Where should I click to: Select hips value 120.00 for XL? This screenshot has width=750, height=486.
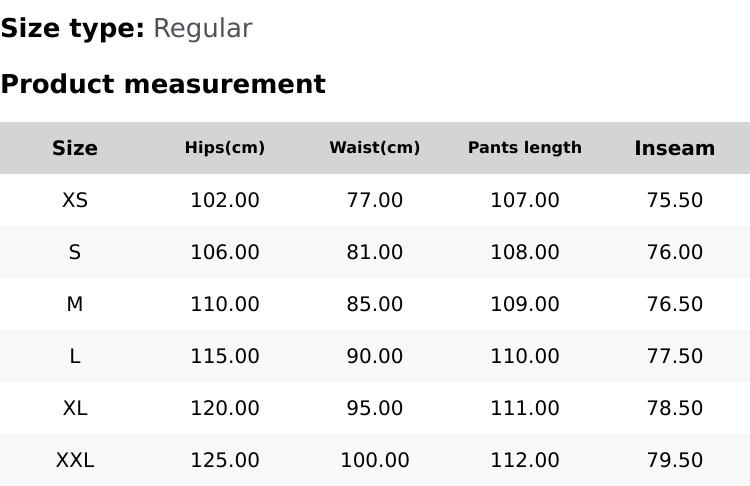click(x=225, y=408)
